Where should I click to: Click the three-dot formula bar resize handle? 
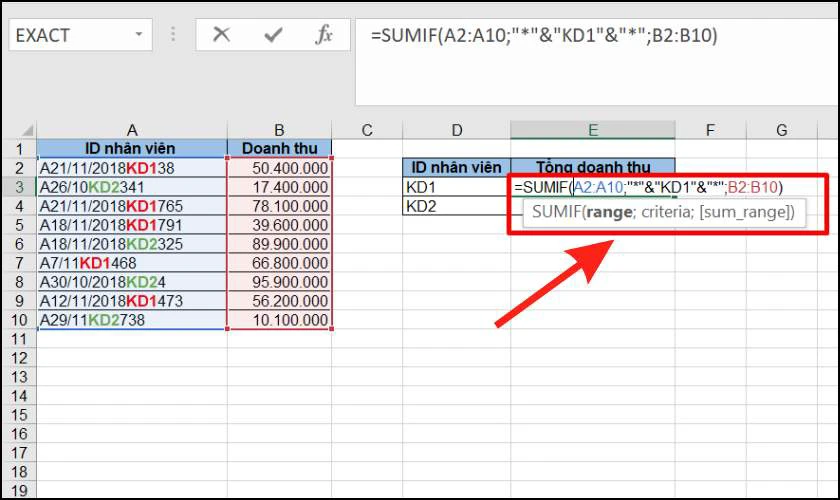[173, 34]
